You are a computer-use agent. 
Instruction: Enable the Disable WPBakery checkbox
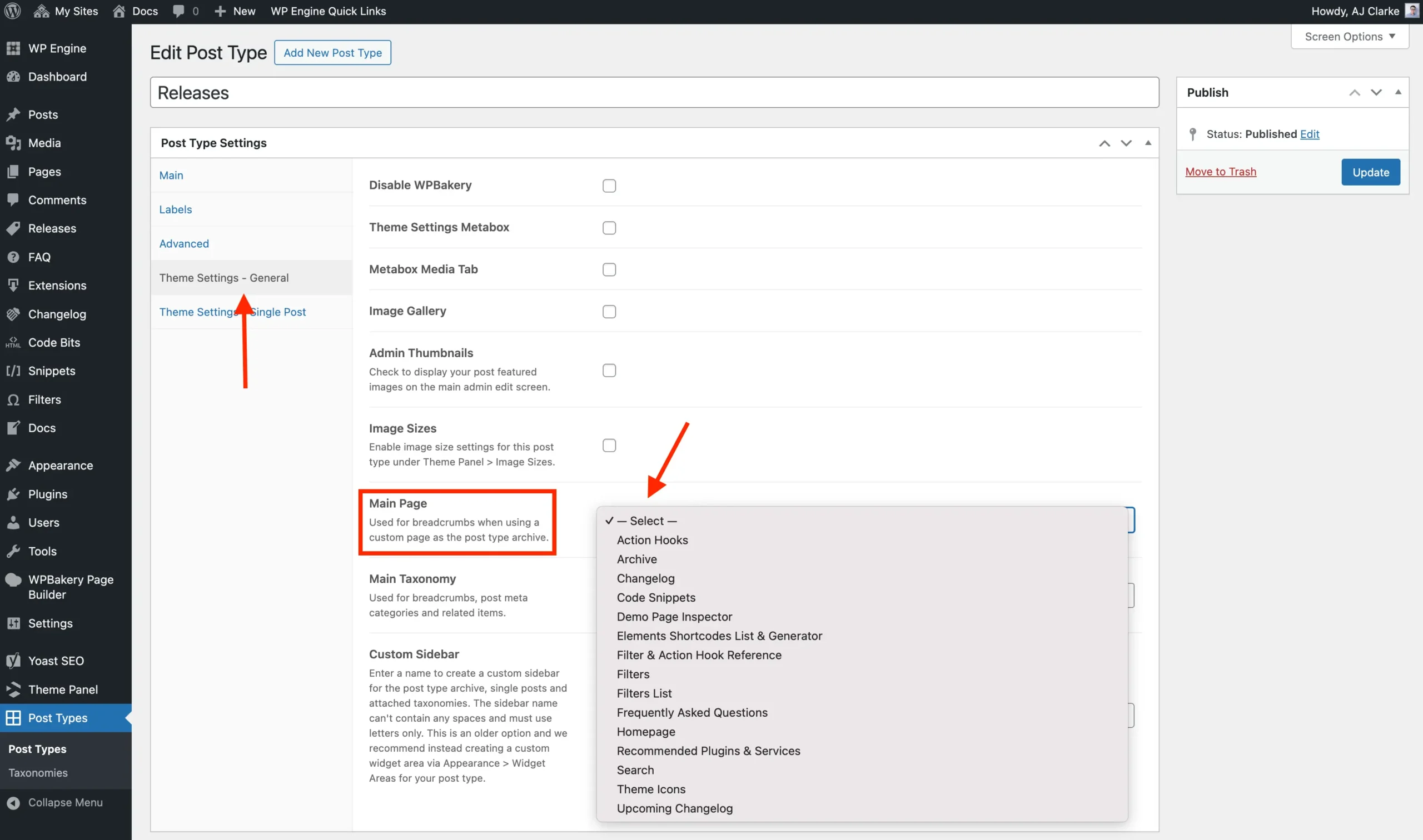(x=609, y=186)
